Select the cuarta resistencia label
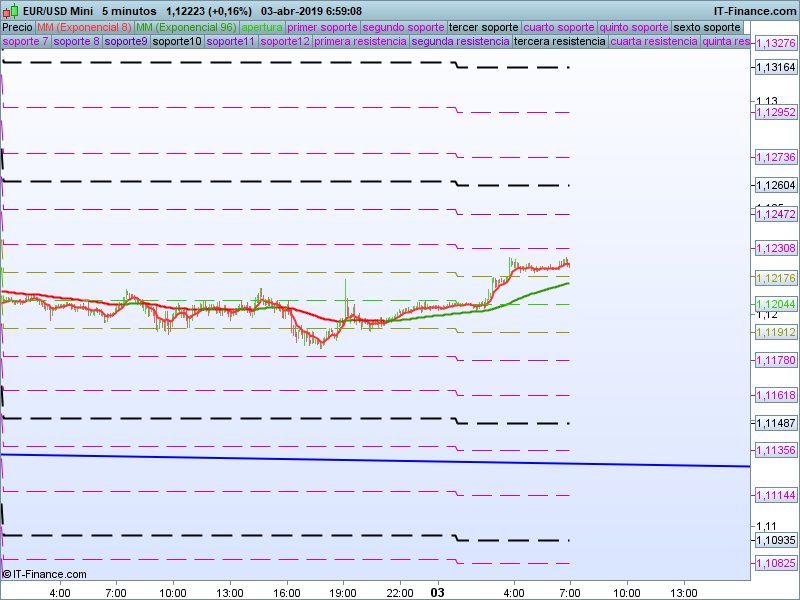800x600 pixels. (654, 42)
